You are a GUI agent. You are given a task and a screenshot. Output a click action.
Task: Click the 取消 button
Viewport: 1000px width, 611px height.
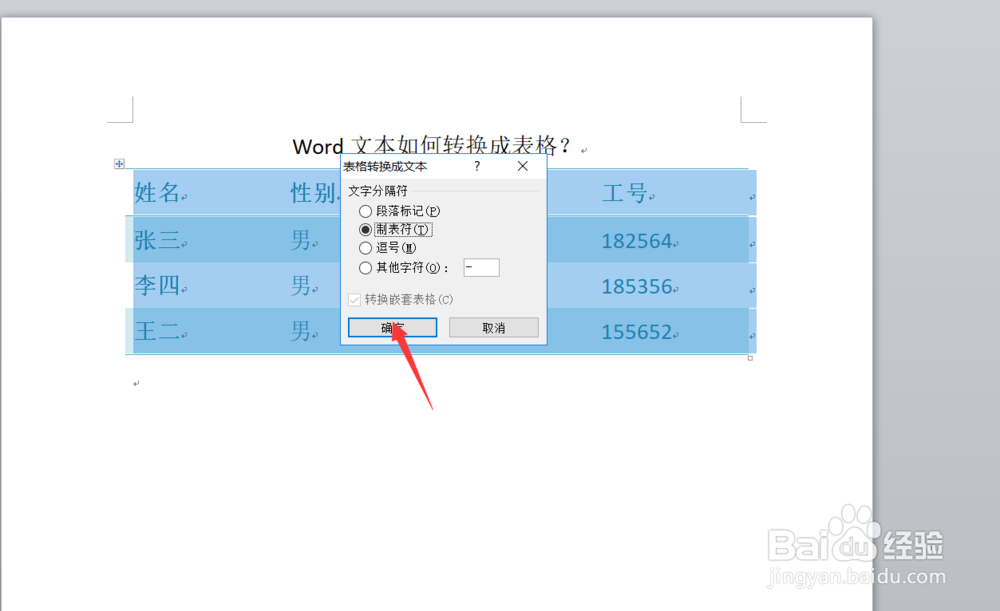pyautogui.click(x=493, y=327)
